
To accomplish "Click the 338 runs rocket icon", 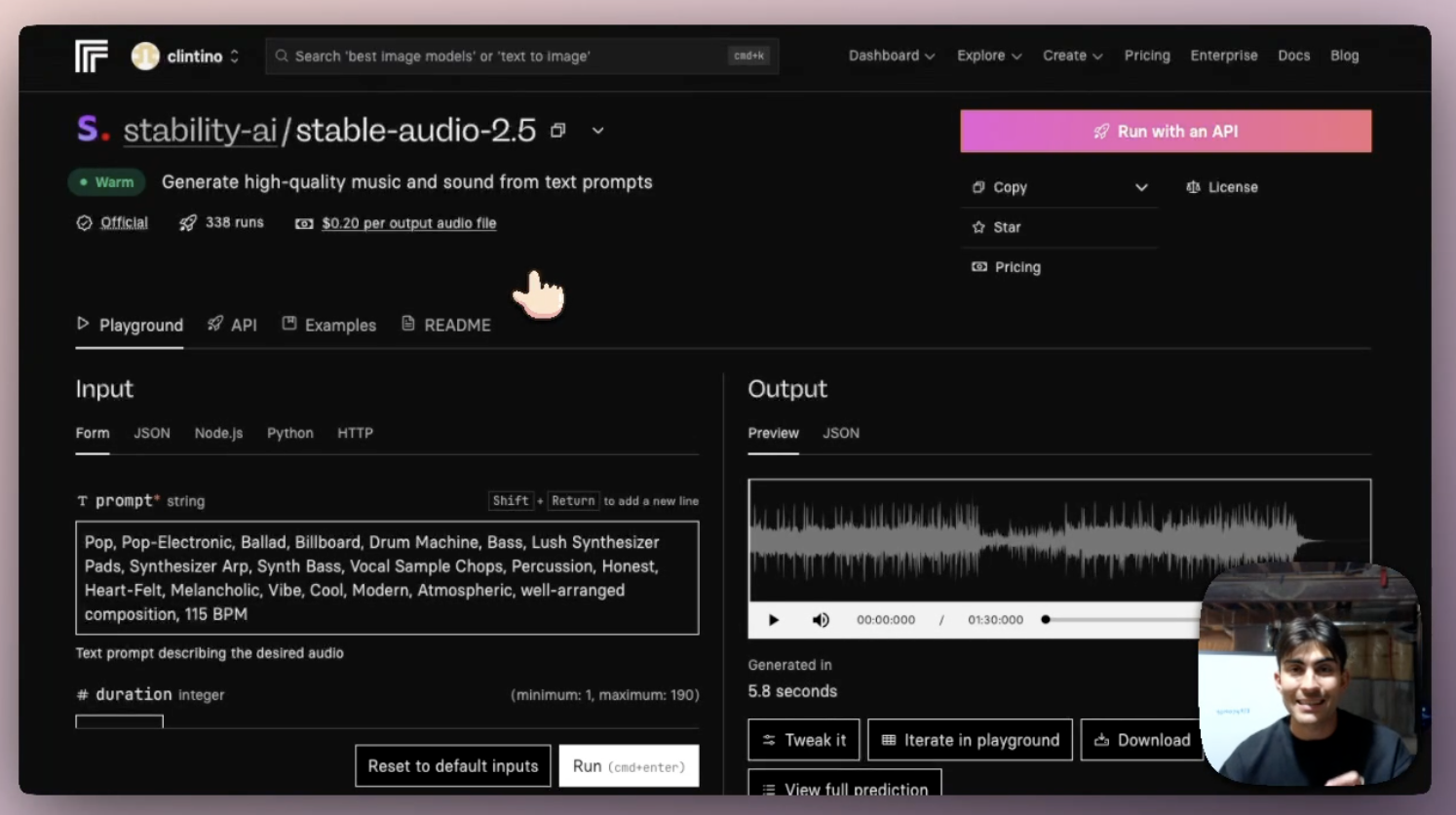I will coord(188,223).
